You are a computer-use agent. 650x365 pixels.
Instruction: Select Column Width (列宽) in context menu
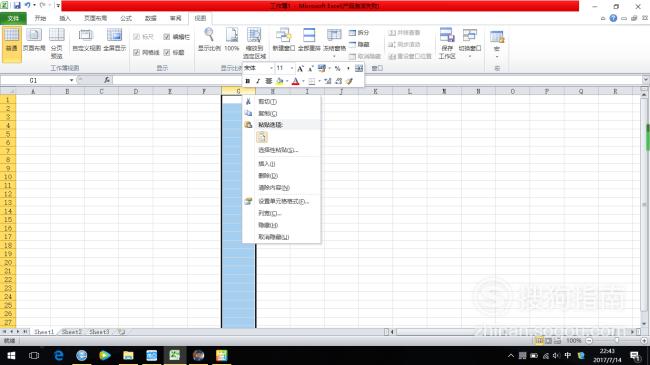click(x=269, y=213)
